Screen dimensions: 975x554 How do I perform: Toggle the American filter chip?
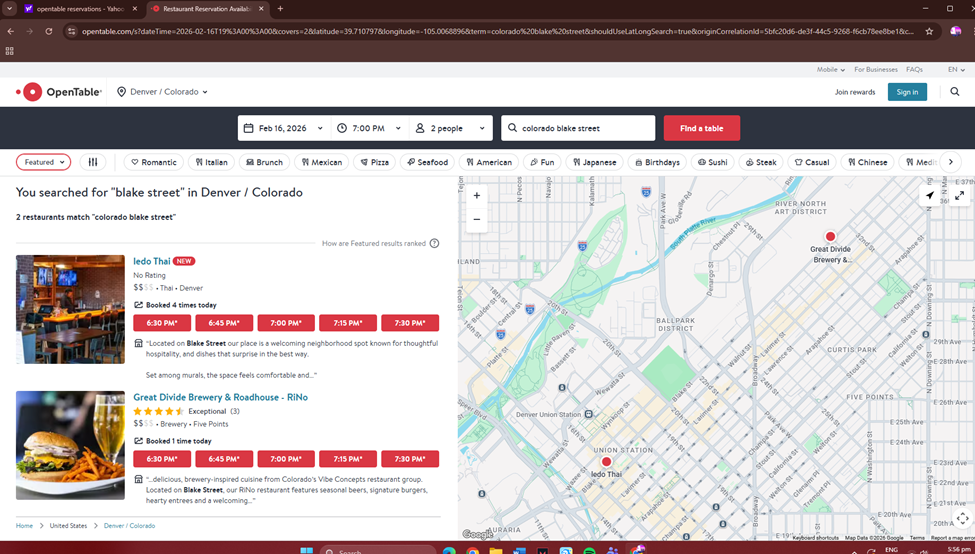coord(489,162)
